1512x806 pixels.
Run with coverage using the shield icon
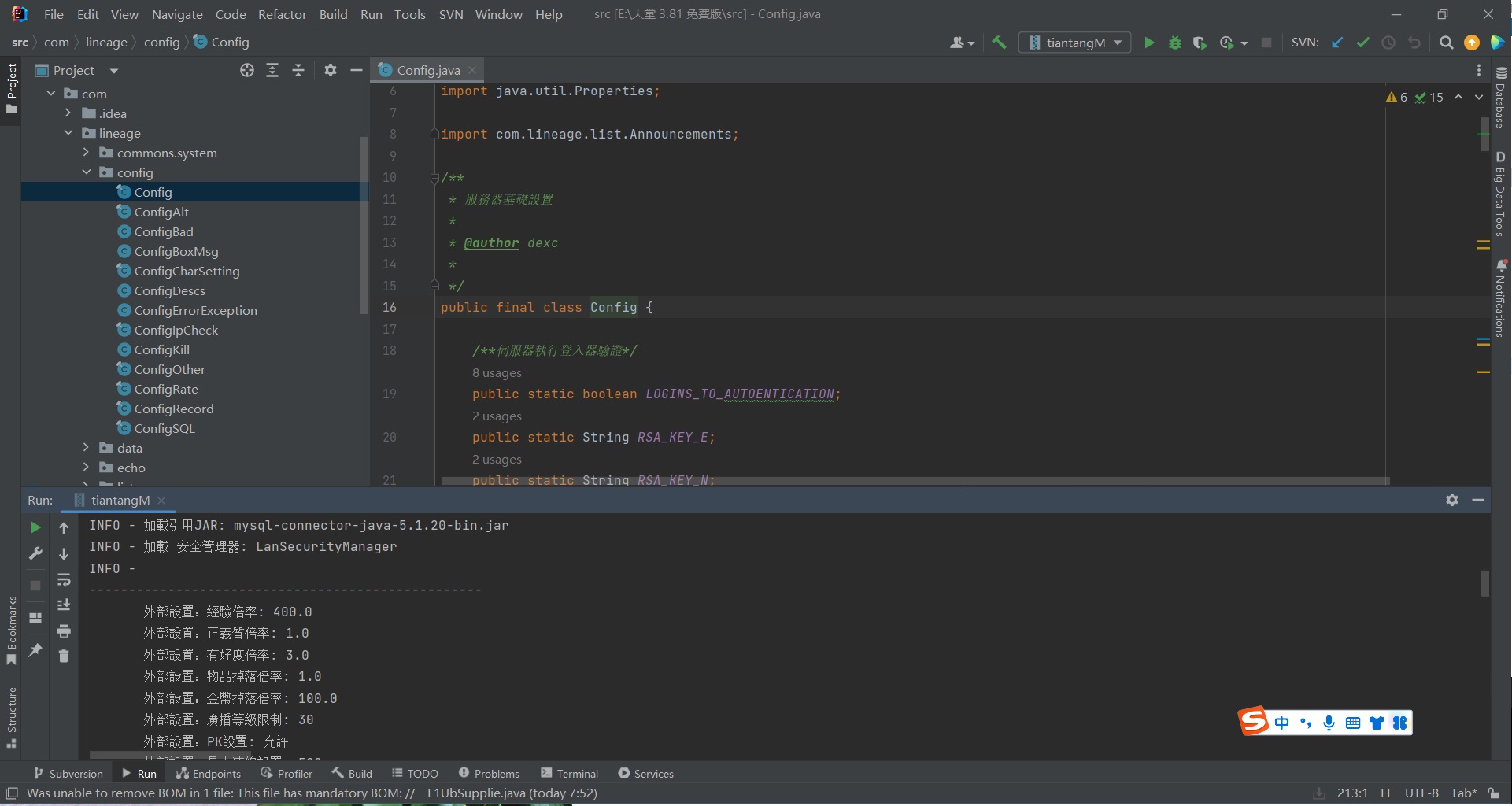point(1200,43)
